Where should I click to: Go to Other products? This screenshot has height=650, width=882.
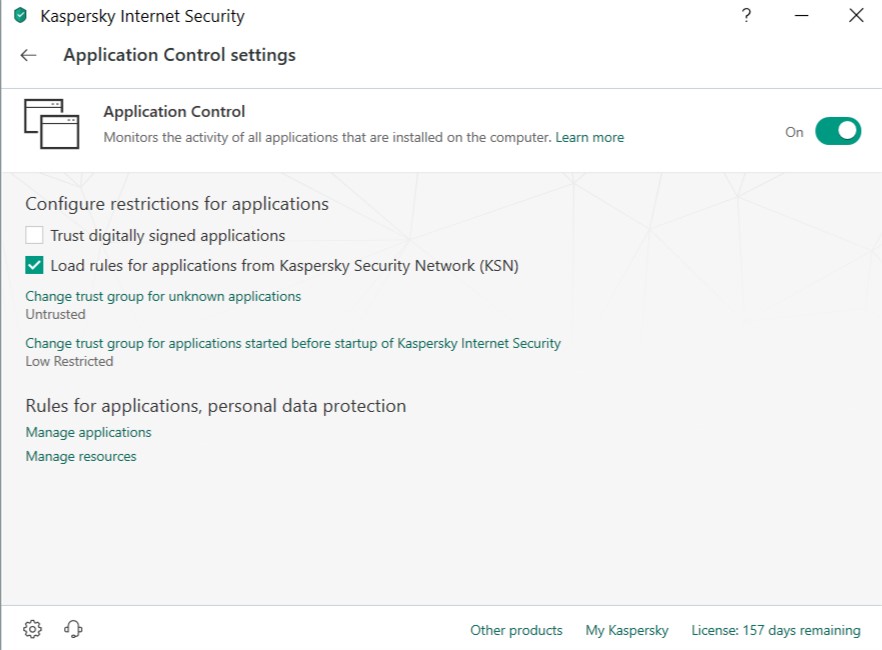tap(516, 631)
